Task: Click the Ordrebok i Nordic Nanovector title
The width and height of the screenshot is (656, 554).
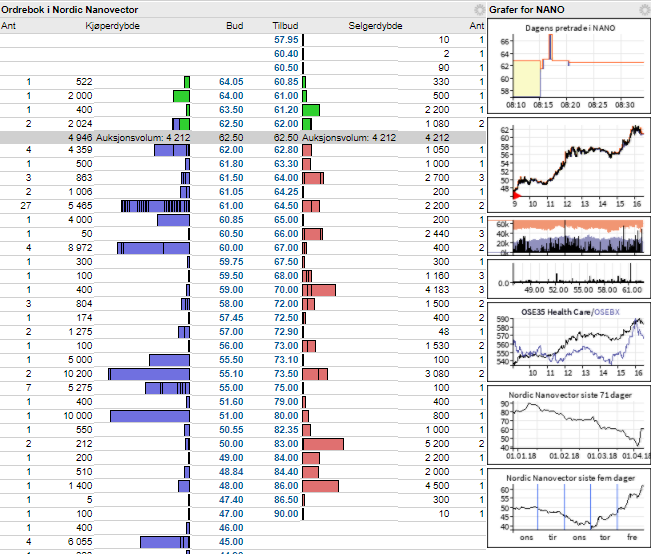Action: (69, 10)
